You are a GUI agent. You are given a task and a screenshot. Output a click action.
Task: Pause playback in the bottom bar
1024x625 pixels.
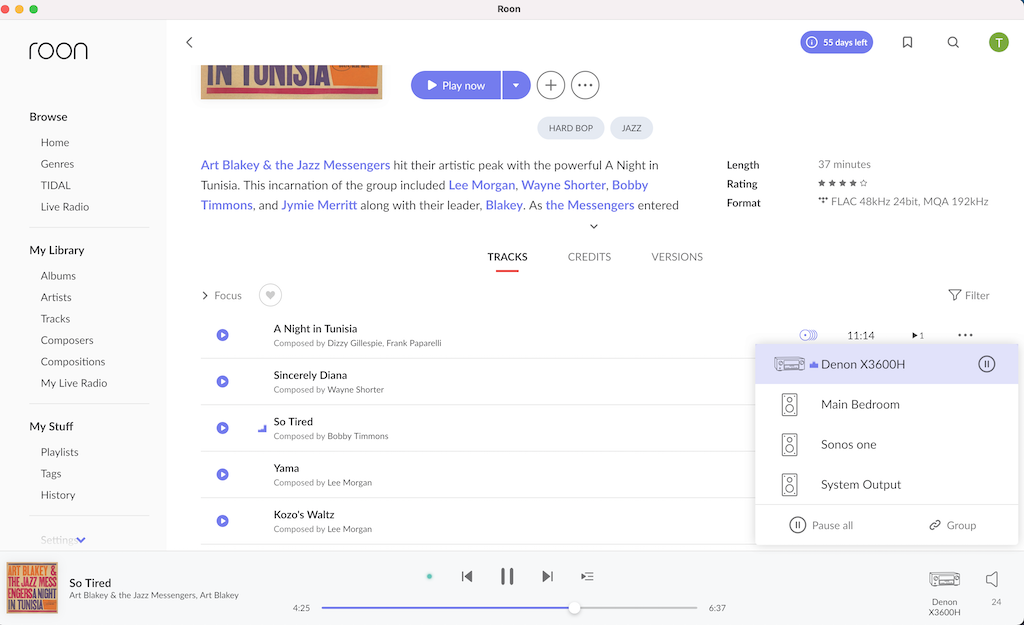507,576
